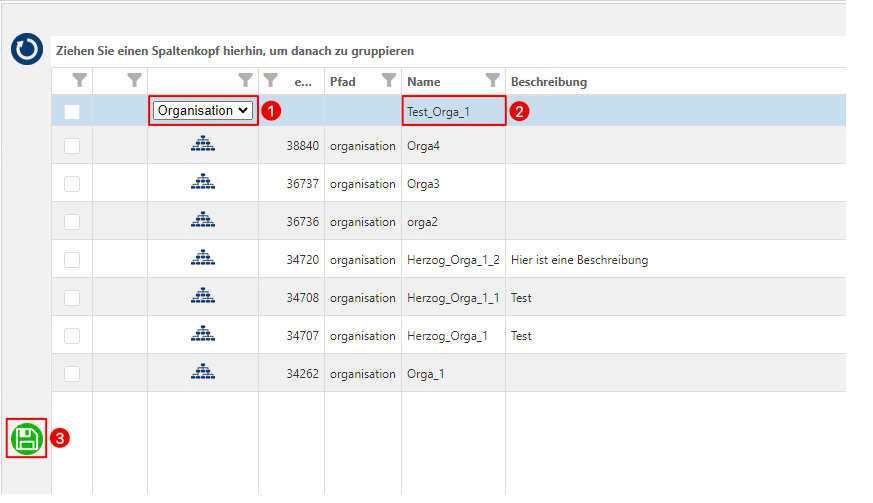Click the 'Hier ist eine Beschreibung' cell
This screenshot has width=873, height=503.
coord(580,260)
